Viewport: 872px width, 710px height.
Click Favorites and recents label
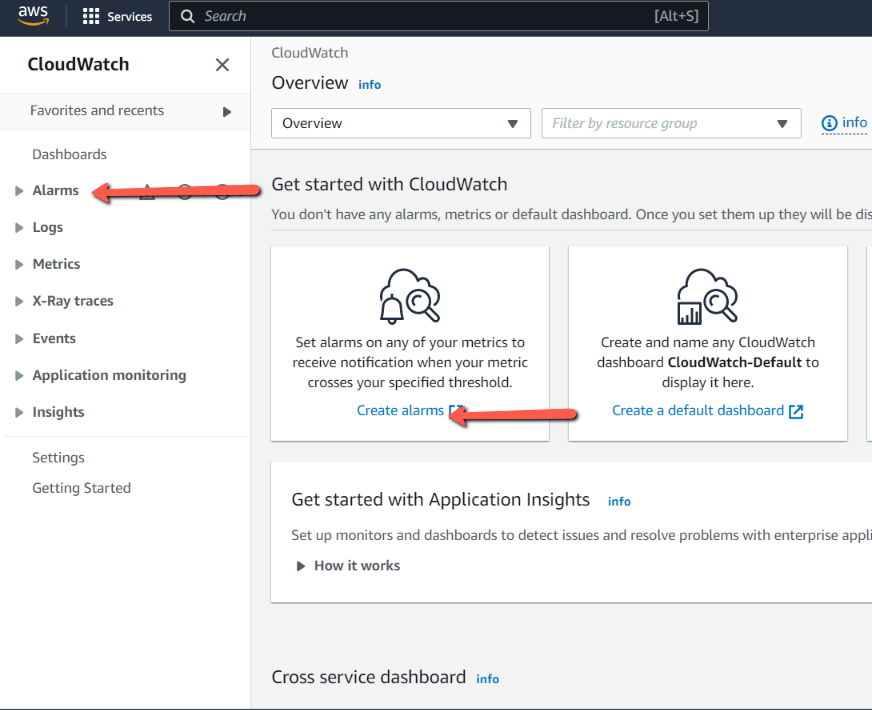(97, 110)
